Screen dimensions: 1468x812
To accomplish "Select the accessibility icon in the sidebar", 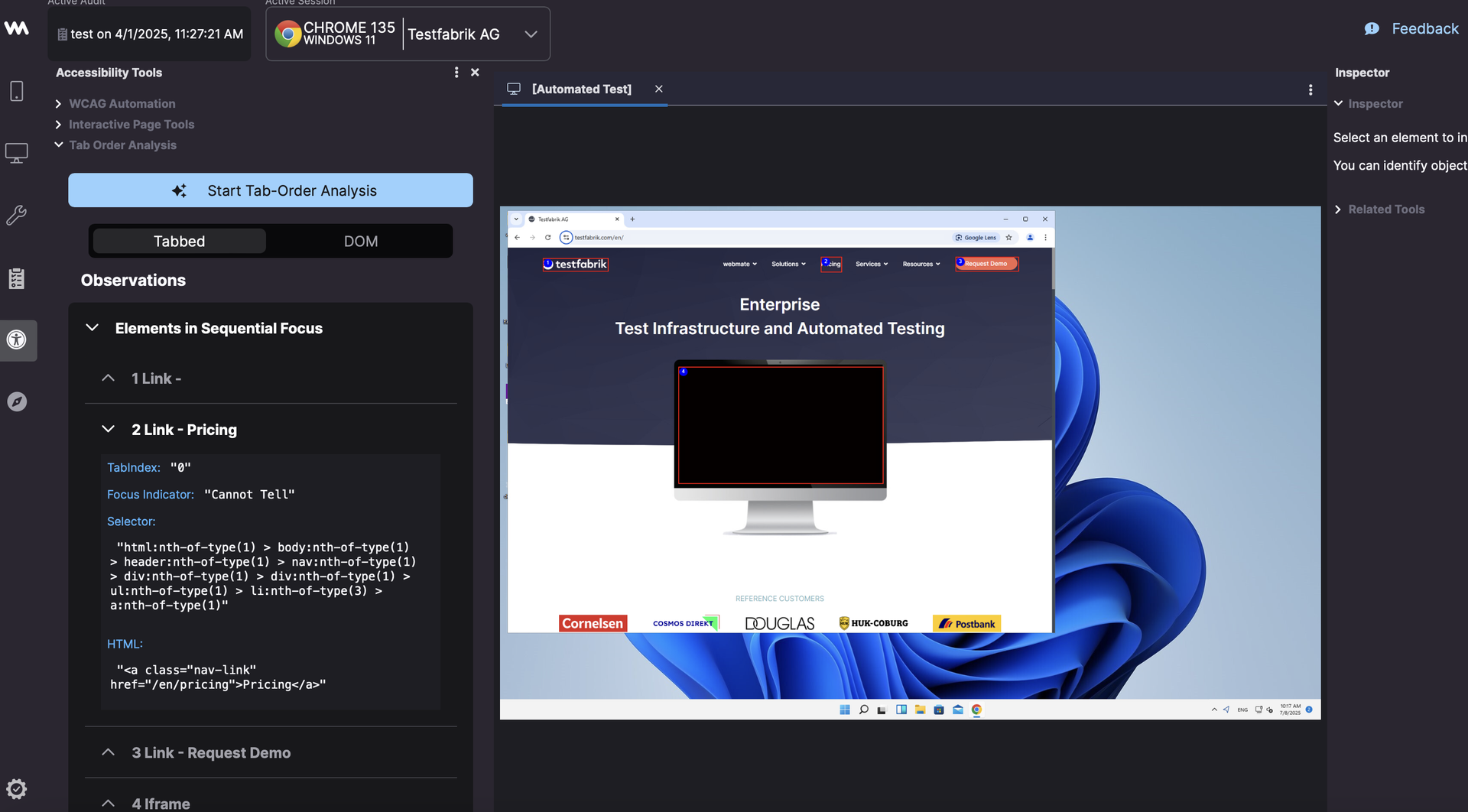I will [x=16, y=339].
